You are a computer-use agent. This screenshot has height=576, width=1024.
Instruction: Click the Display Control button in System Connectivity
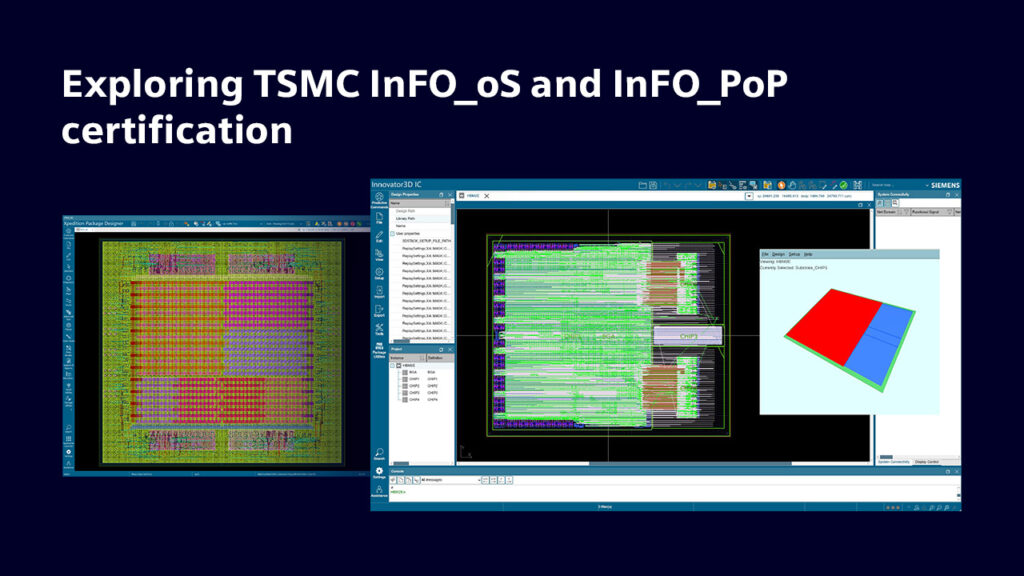(x=925, y=463)
